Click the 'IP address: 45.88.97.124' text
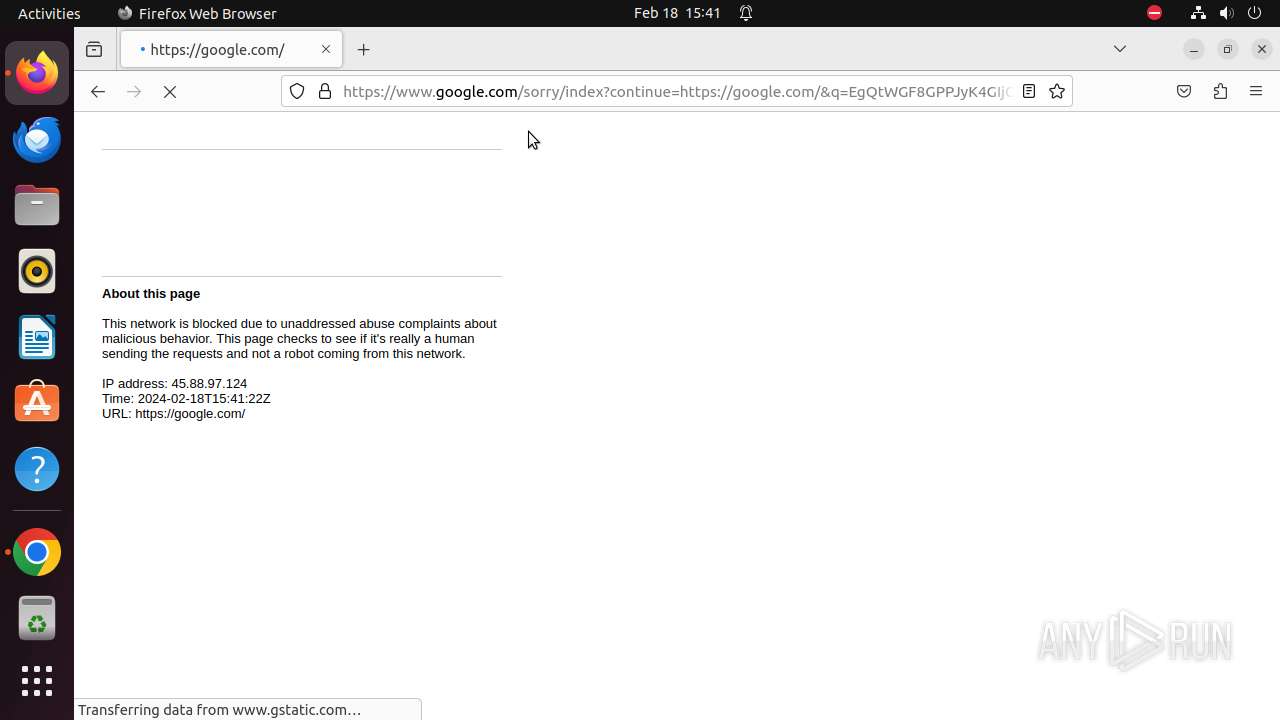The width and height of the screenshot is (1280, 720). coord(174,383)
